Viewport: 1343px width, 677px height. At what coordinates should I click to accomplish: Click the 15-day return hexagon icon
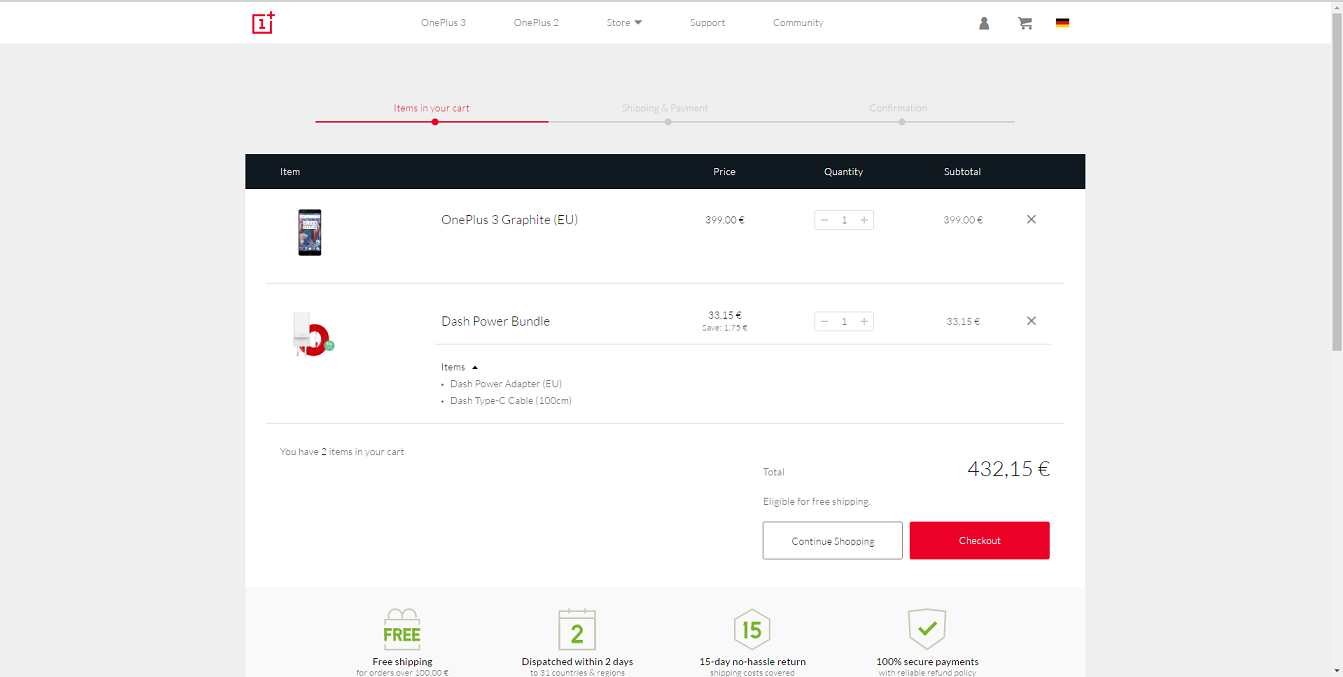tap(752, 629)
